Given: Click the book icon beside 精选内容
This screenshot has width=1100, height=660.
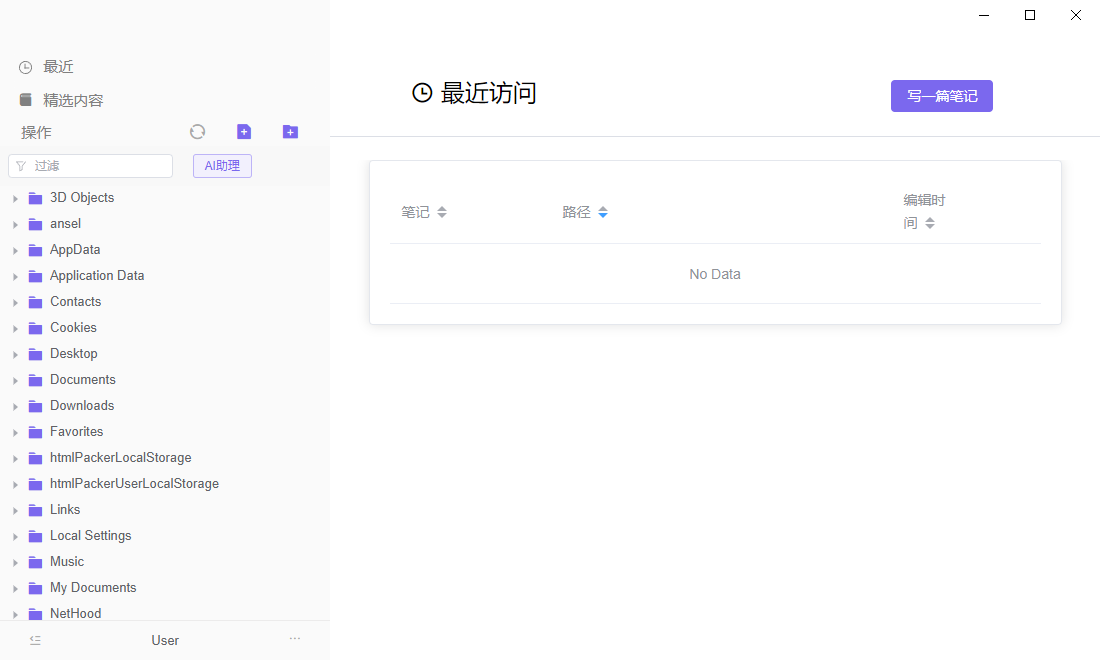Looking at the screenshot, I should (24, 99).
